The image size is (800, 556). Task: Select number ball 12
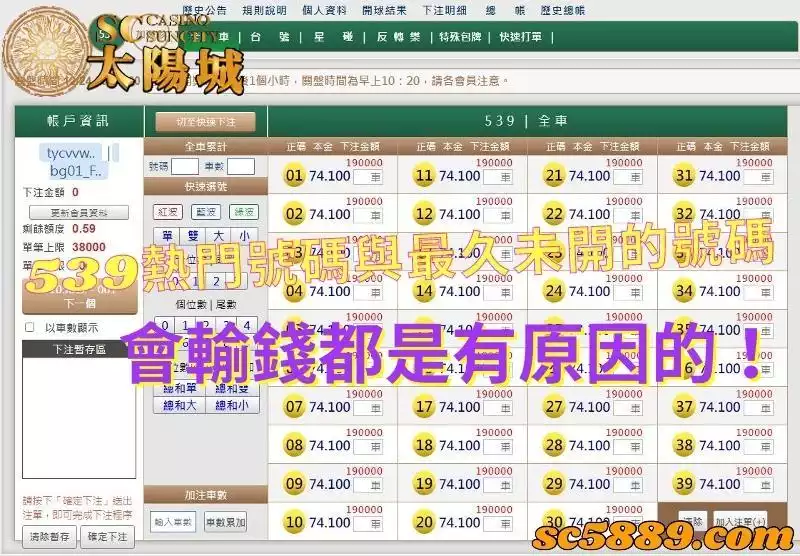424,214
